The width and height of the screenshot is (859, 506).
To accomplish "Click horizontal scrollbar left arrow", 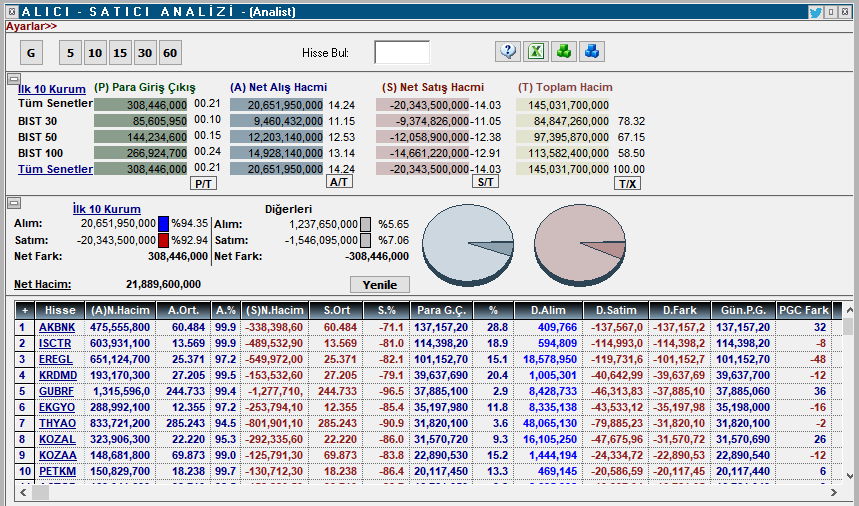I will point(24,493).
